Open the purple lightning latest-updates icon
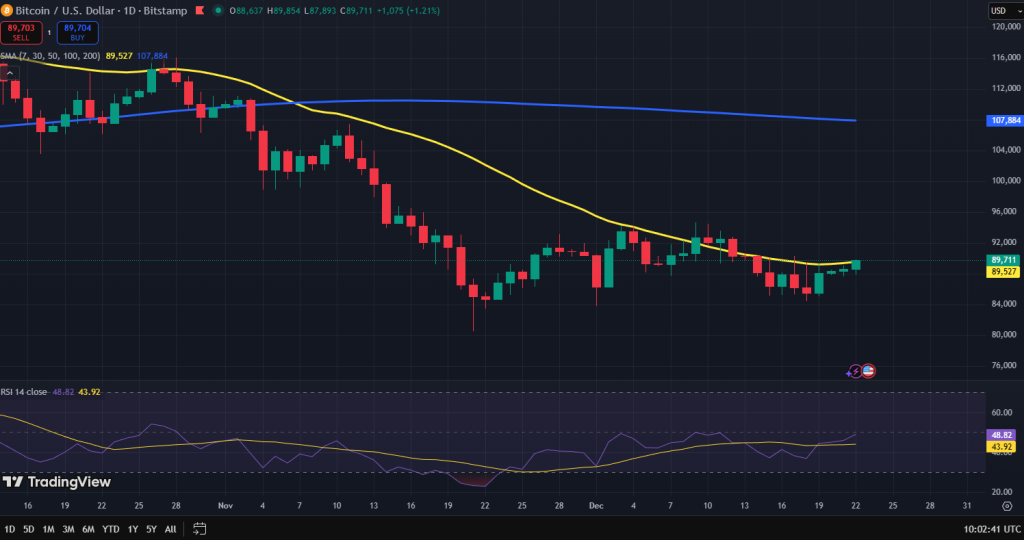Screen dimensions: 1024x540 pos(854,372)
